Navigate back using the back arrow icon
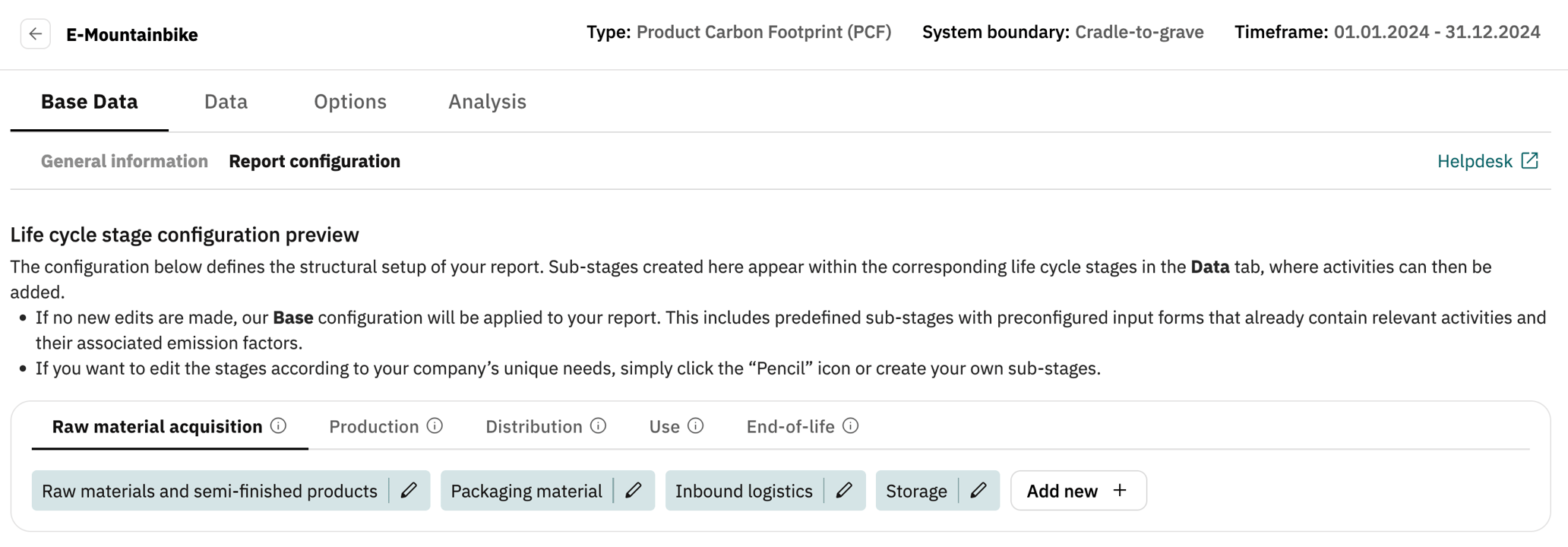Viewport: 1568px width, 547px height. (x=35, y=33)
